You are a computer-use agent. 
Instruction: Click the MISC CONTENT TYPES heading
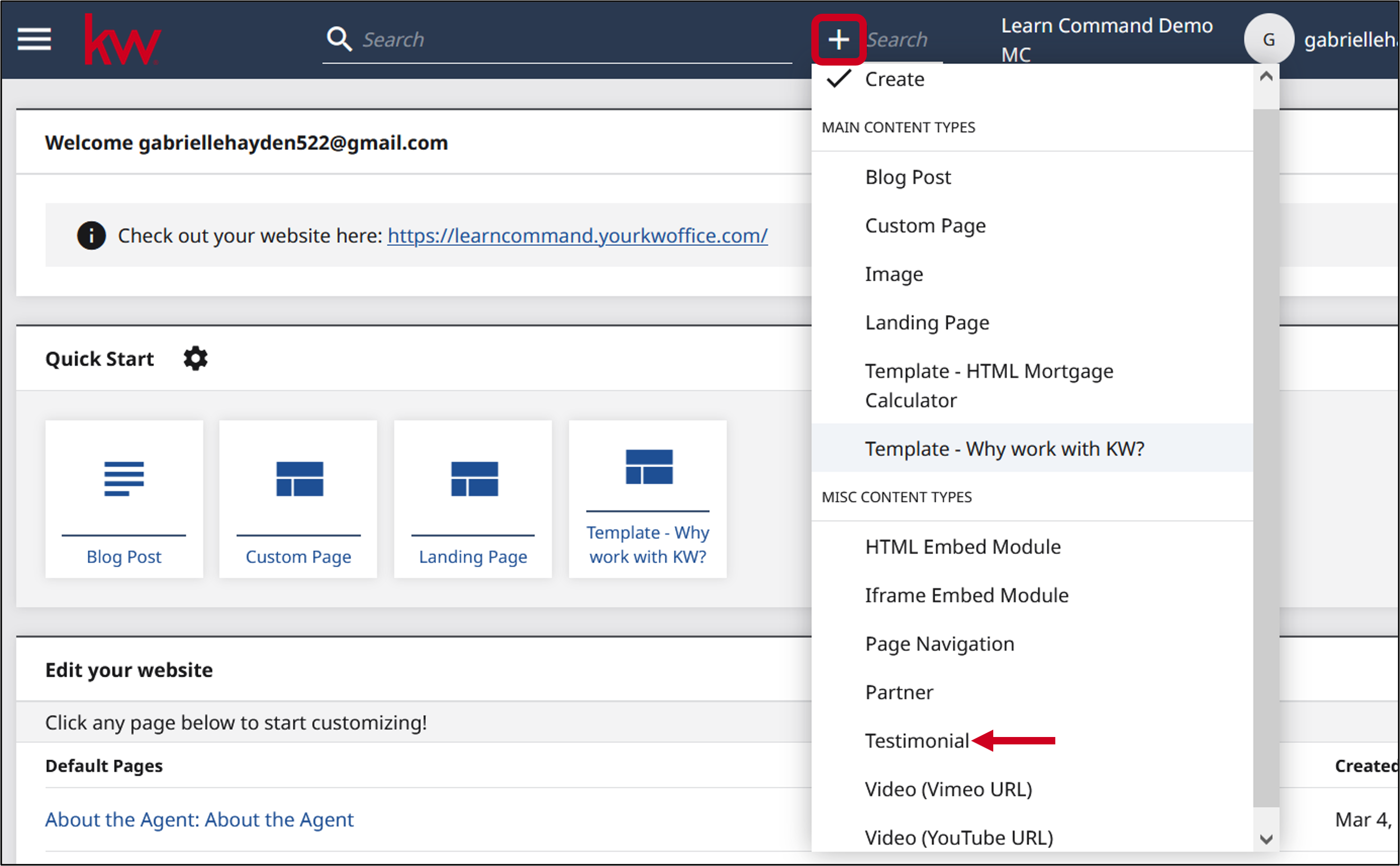pyautogui.click(x=896, y=497)
